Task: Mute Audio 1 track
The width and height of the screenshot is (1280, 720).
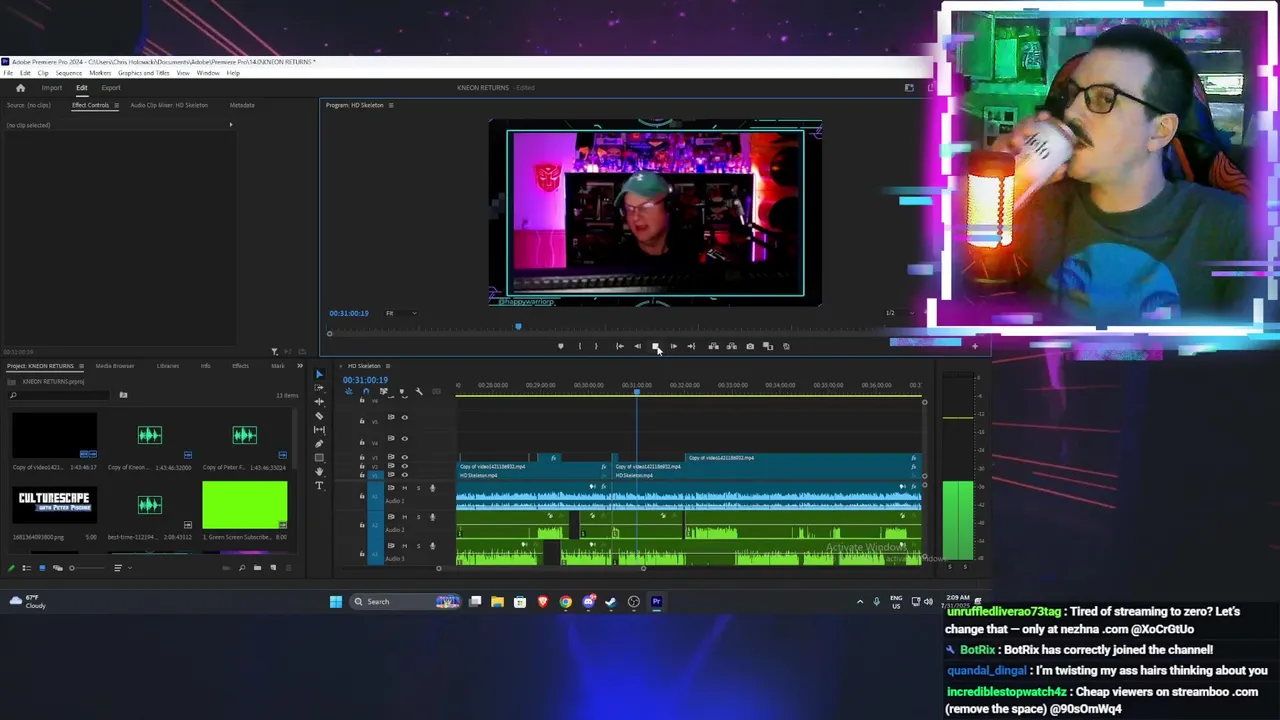Action: (404, 488)
